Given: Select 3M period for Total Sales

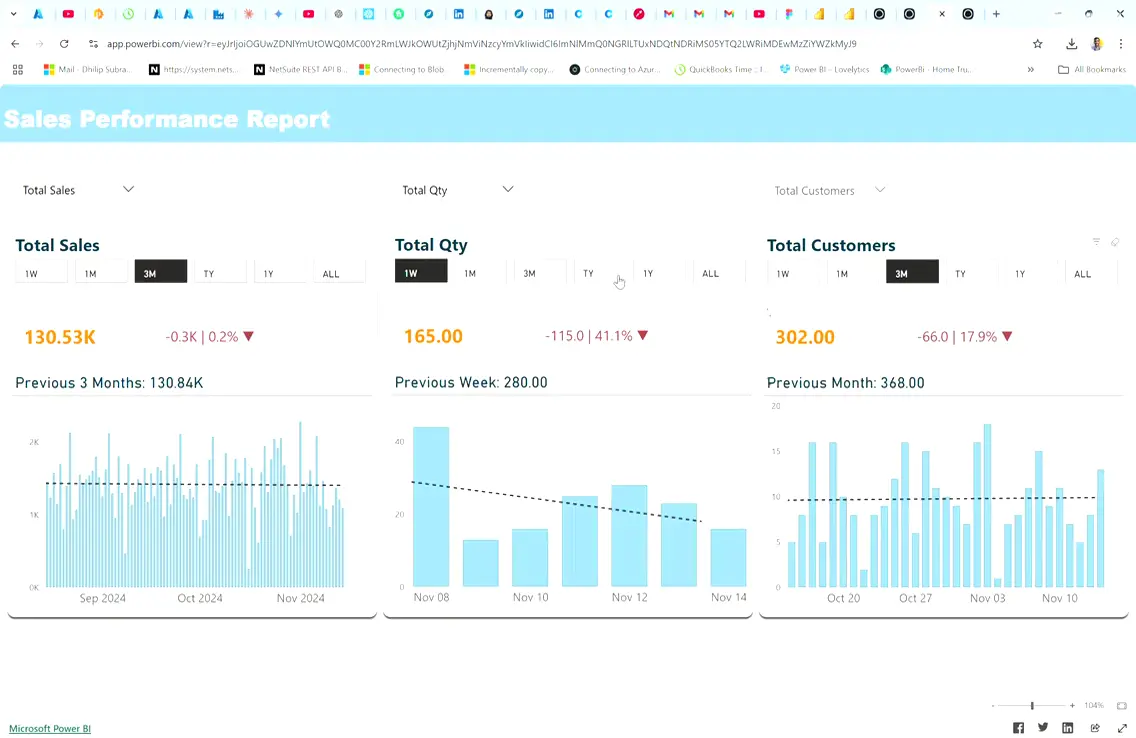Looking at the screenshot, I should tap(161, 272).
